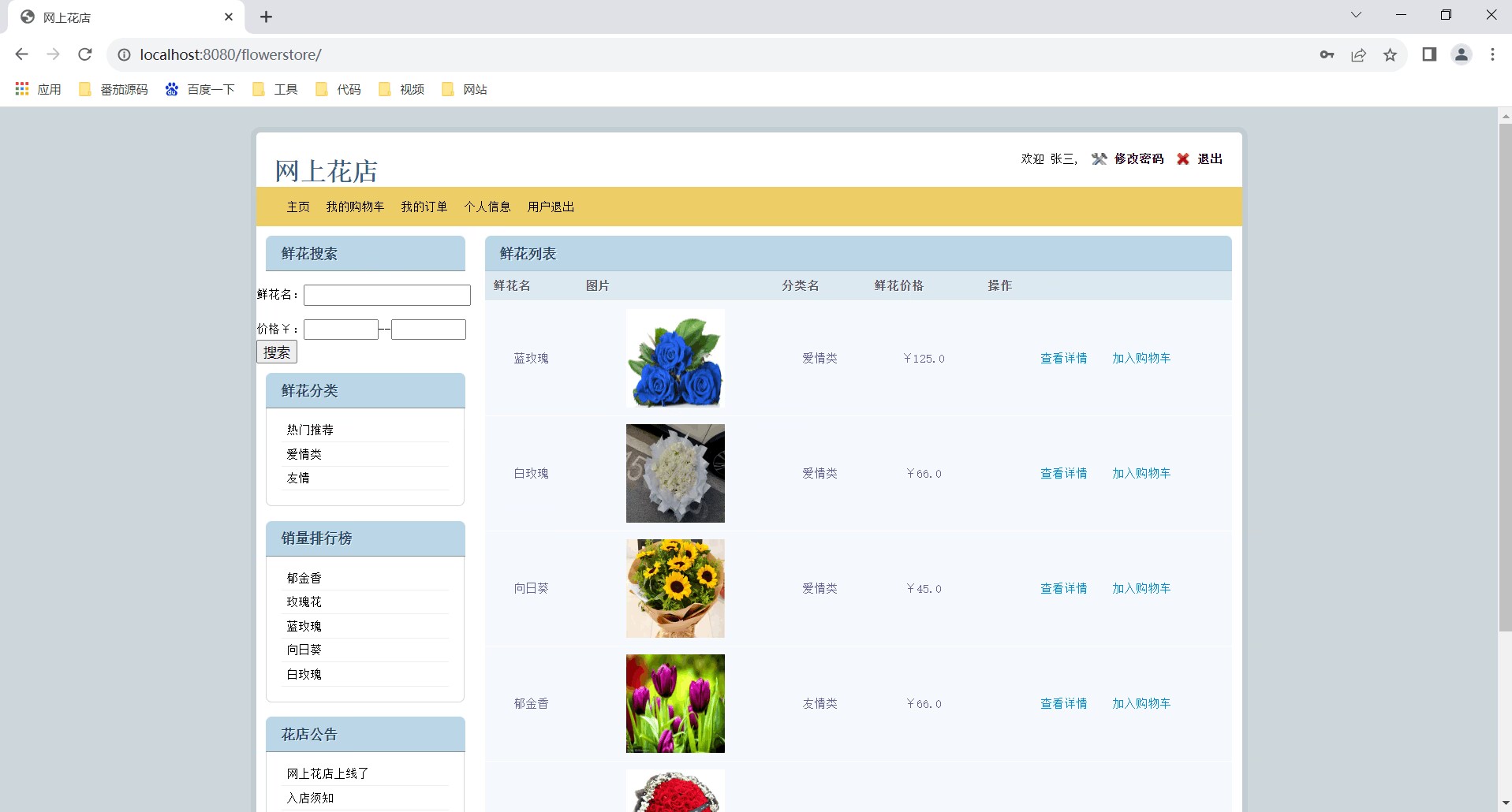Screen dimensions: 1512x812
Task: Open the 工具 bookmark folder
Action: (x=275, y=89)
